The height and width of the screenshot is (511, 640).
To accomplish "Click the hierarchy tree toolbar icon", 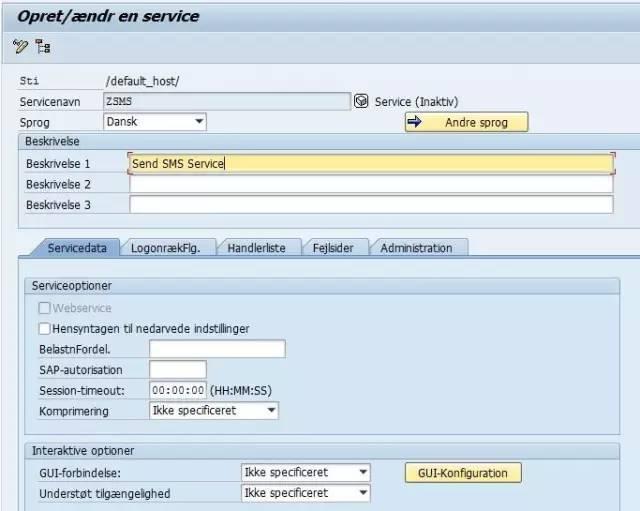I will click(x=43, y=47).
